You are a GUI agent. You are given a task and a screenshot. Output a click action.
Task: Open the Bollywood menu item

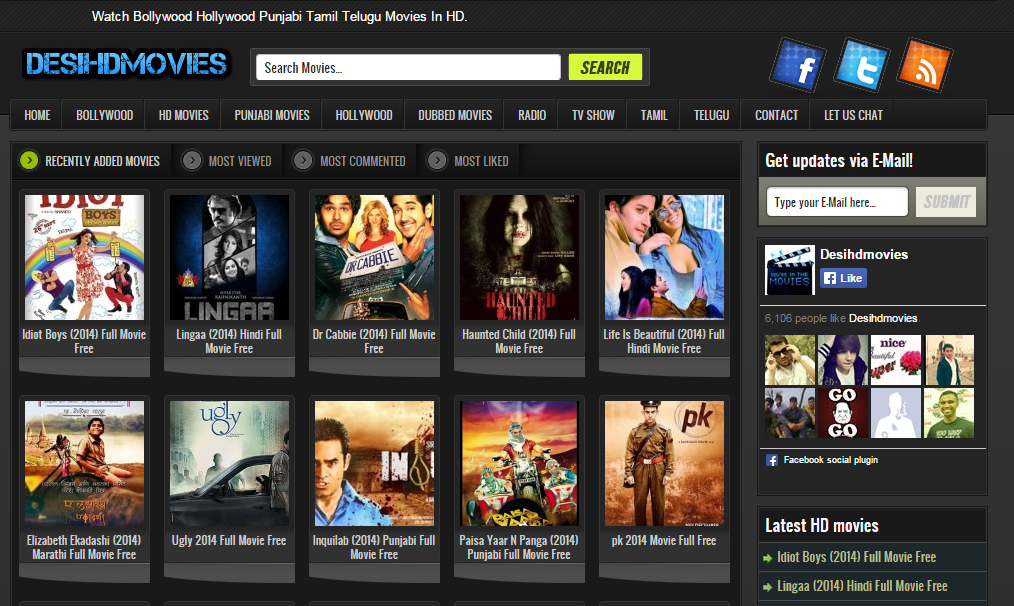click(x=104, y=115)
